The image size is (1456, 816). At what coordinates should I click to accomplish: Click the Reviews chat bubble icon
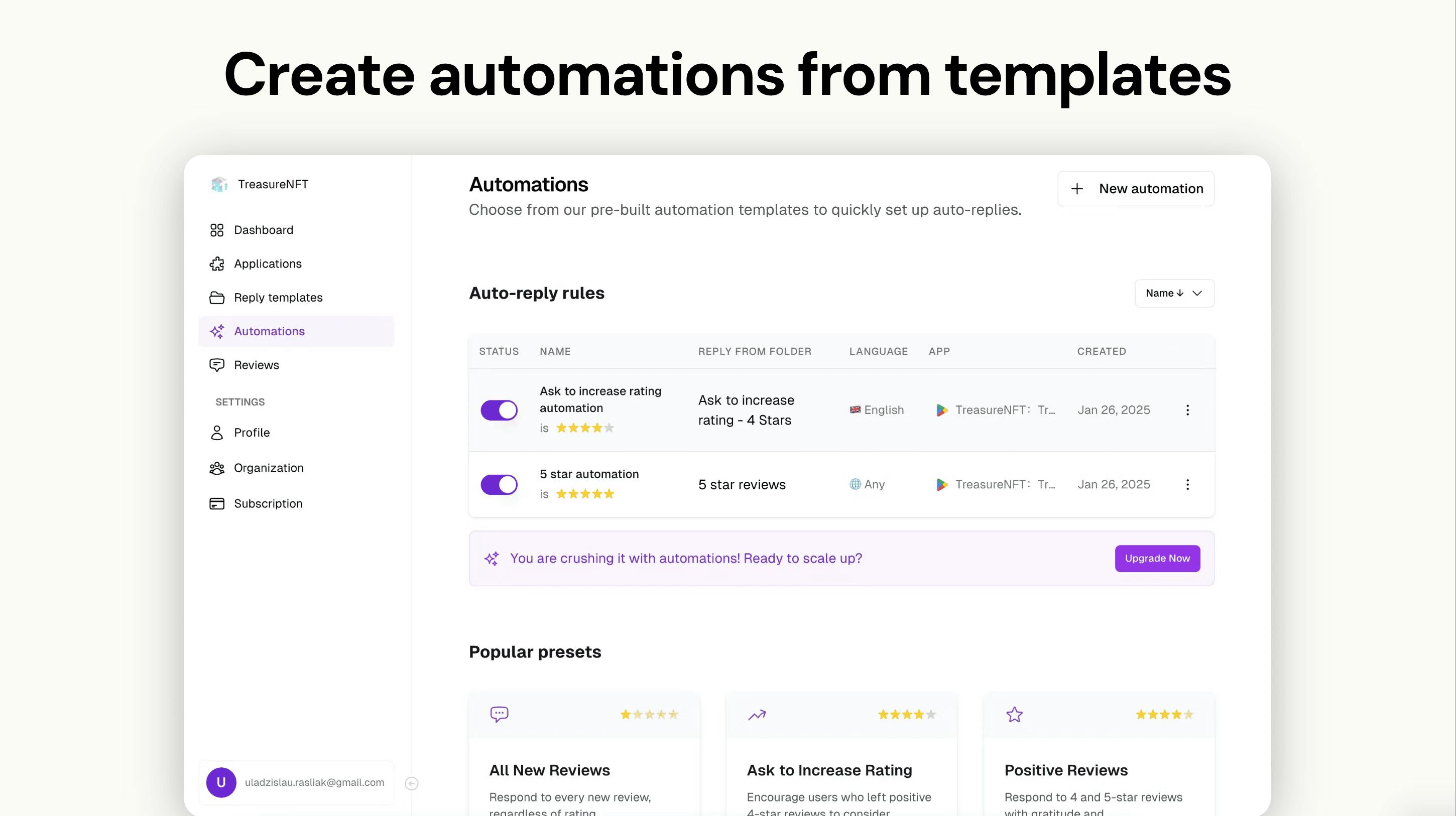pyautogui.click(x=216, y=365)
